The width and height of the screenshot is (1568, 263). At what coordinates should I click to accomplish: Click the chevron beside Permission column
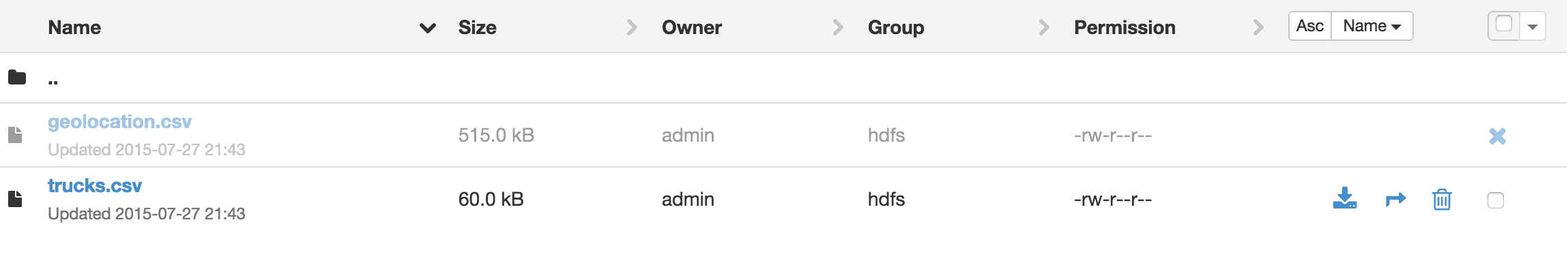coord(1258,27)
